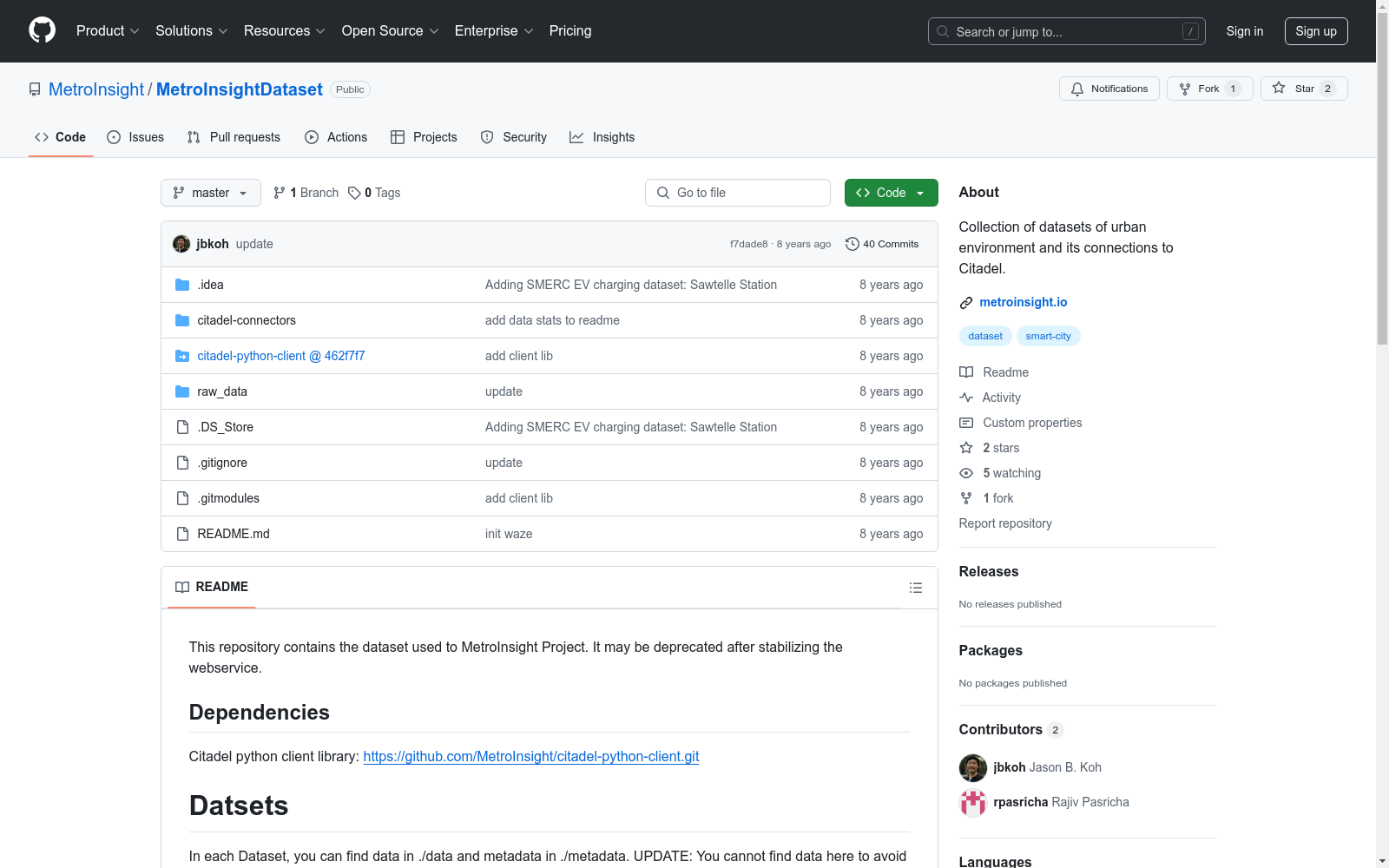This screenshot has width=1389, height=868.
Task: Click the .DS_Store file icon
Action: [182, 427]
